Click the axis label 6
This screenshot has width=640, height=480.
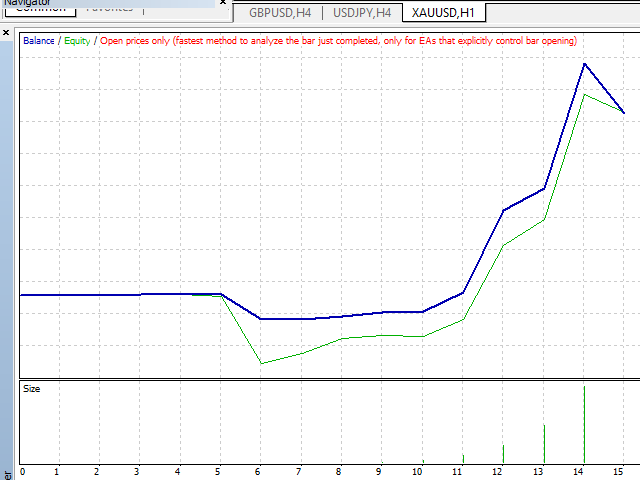[258, 472]
